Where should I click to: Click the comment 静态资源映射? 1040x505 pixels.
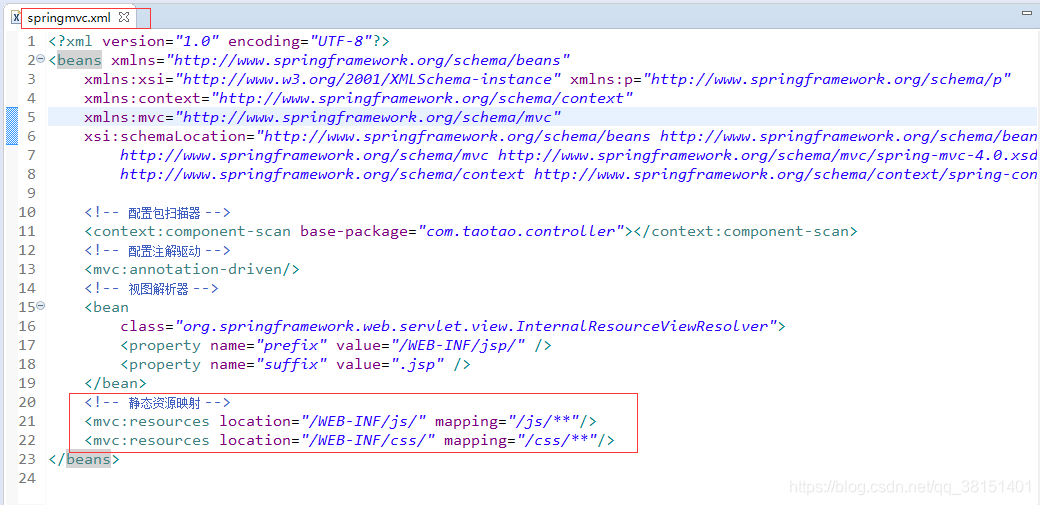tap(157, 403)
